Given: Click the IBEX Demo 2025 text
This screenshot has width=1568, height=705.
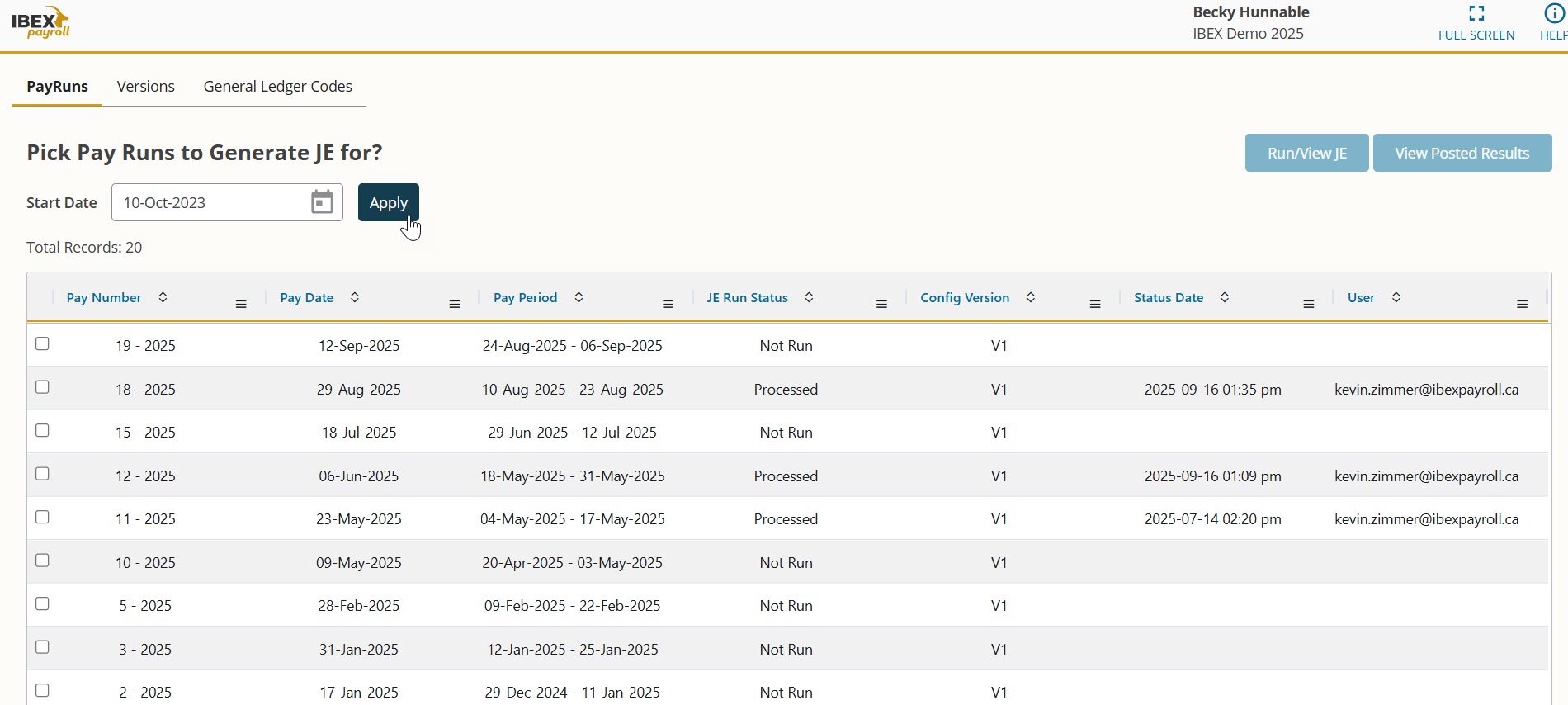Looking at the screenshot, I should coord(1248,34).
